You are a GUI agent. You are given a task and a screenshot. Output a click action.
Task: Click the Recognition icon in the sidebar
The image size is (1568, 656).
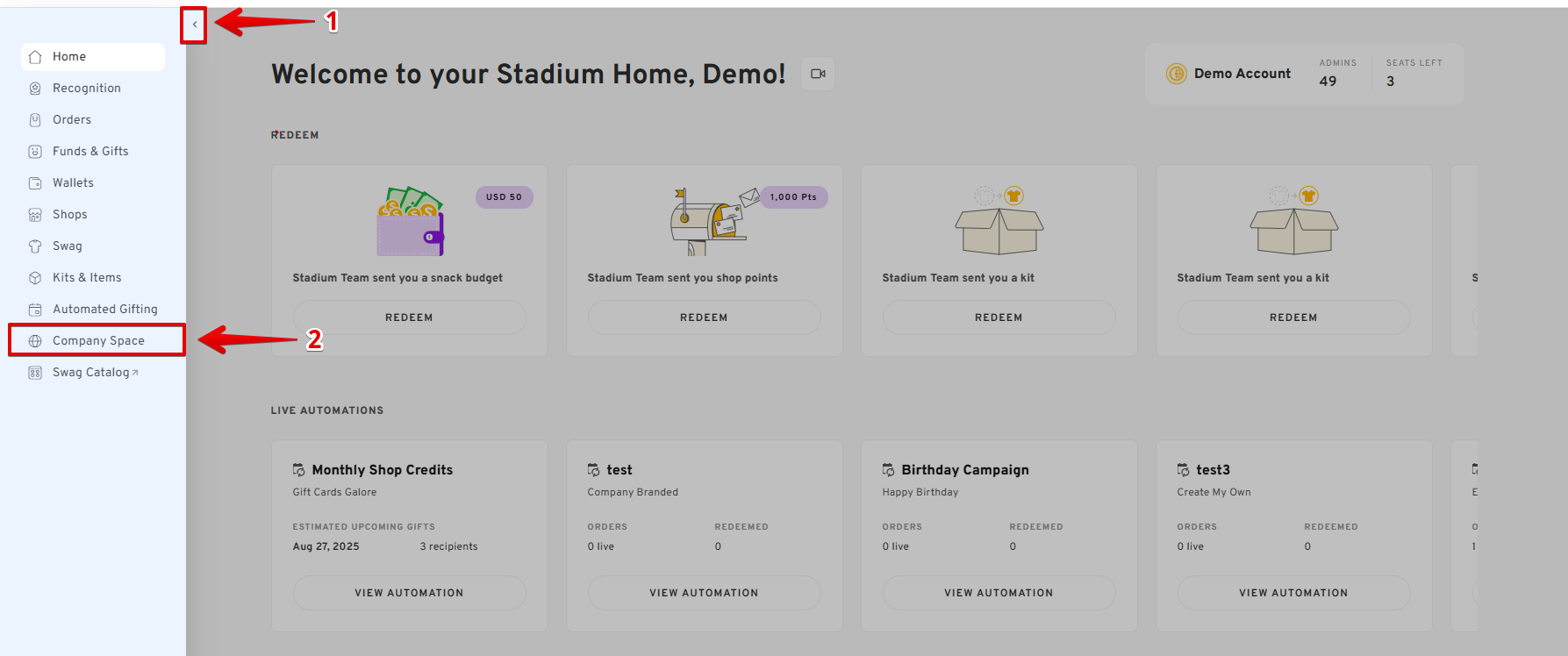35,89
